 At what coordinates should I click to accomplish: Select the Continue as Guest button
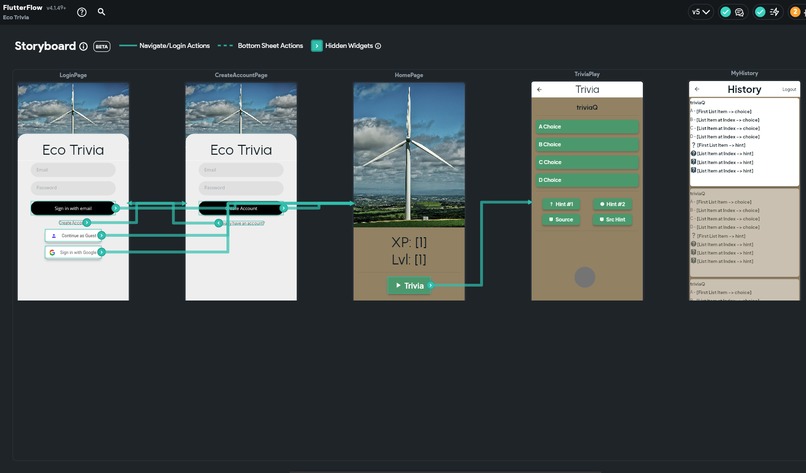[73, 235]
